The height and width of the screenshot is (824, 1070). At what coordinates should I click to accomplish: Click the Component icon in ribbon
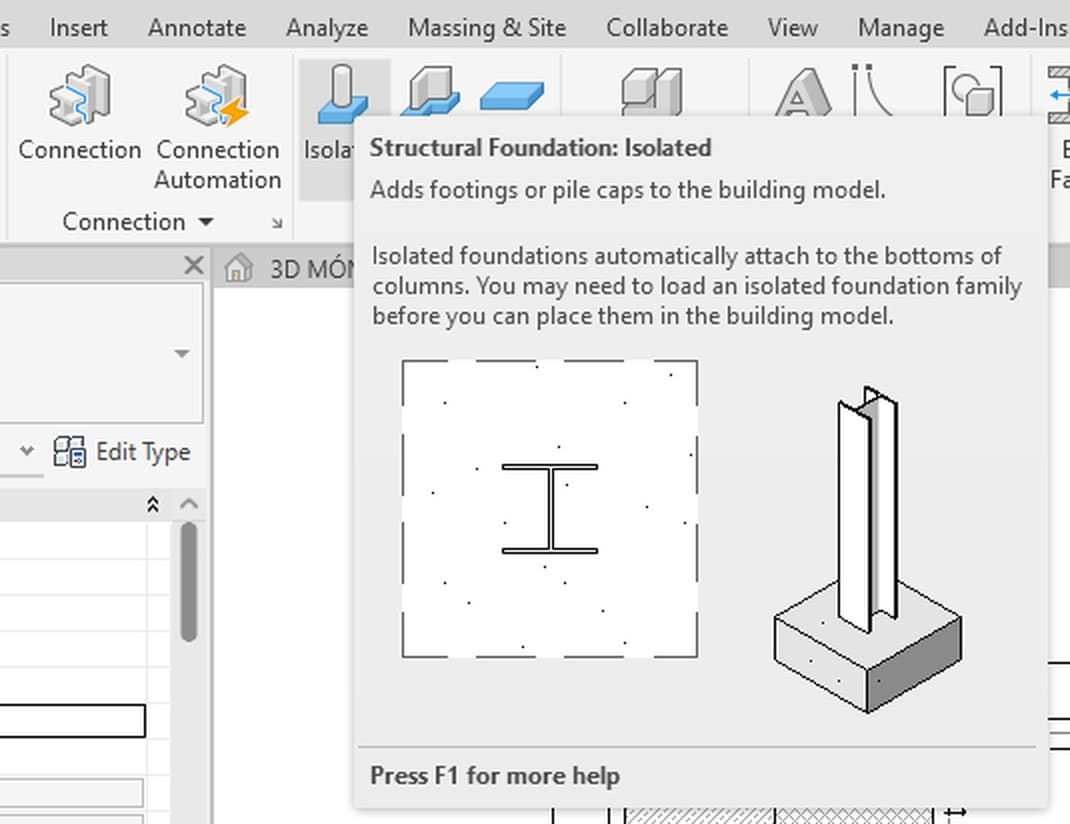point(652,91)
